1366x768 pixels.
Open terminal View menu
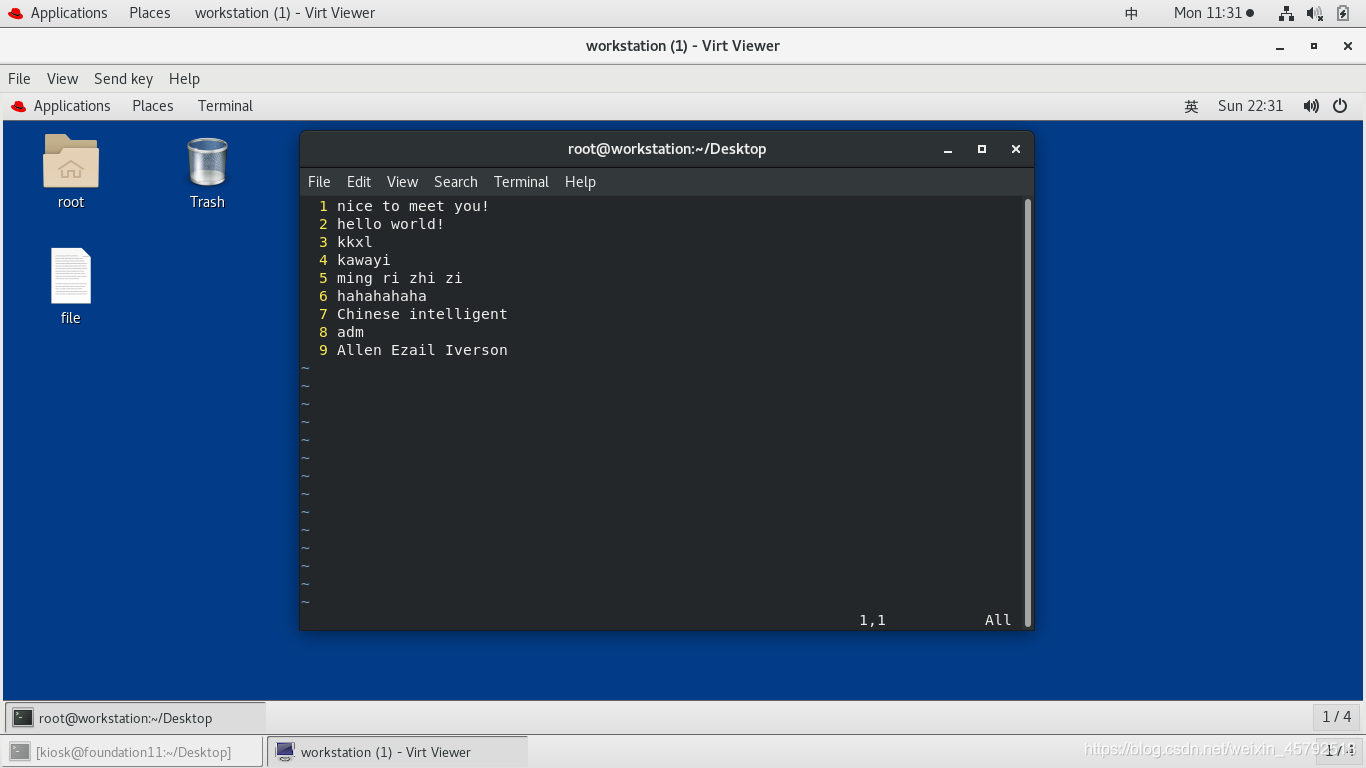tap(402, 182)
